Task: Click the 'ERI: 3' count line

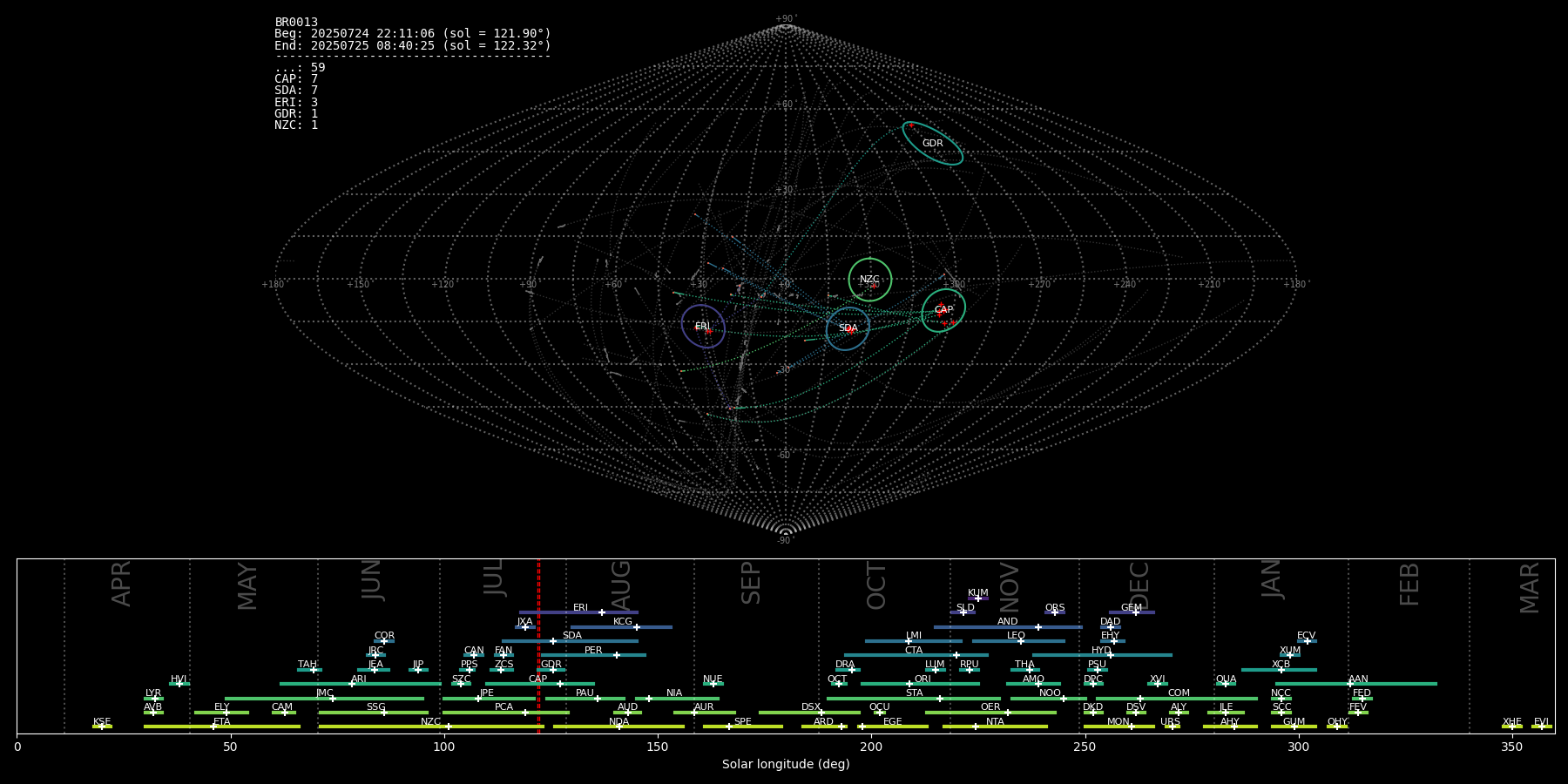Action: (296, 103)
